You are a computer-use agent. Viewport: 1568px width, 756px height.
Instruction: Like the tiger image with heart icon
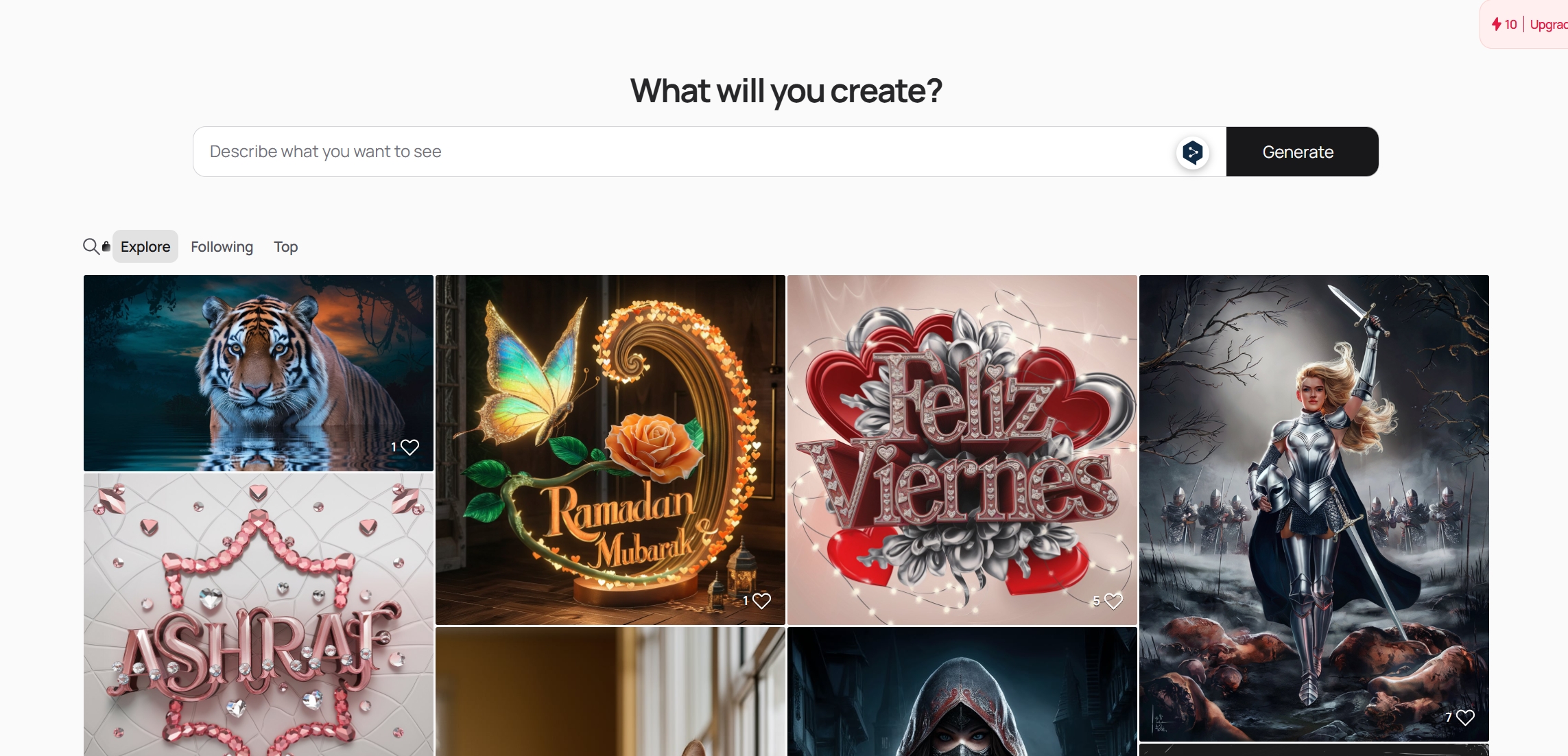point(409,447)
